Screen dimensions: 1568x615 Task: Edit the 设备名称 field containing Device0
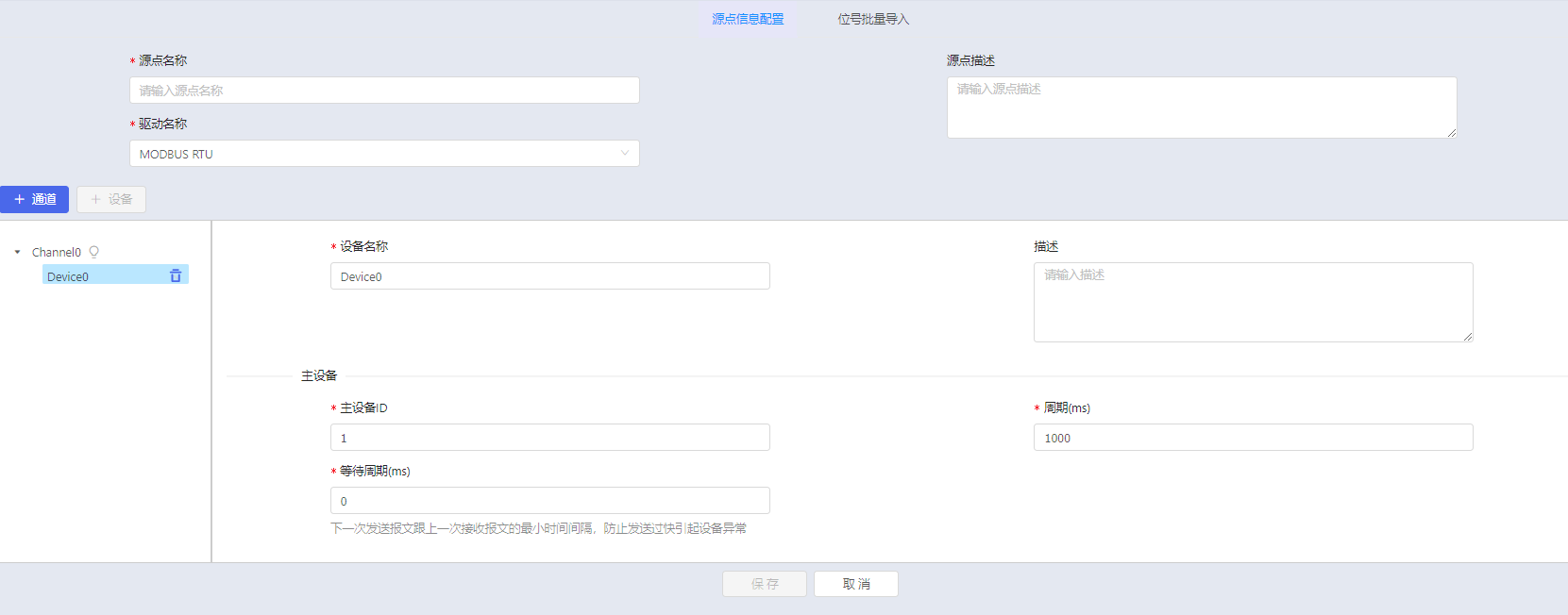click(x=549, y=276)
